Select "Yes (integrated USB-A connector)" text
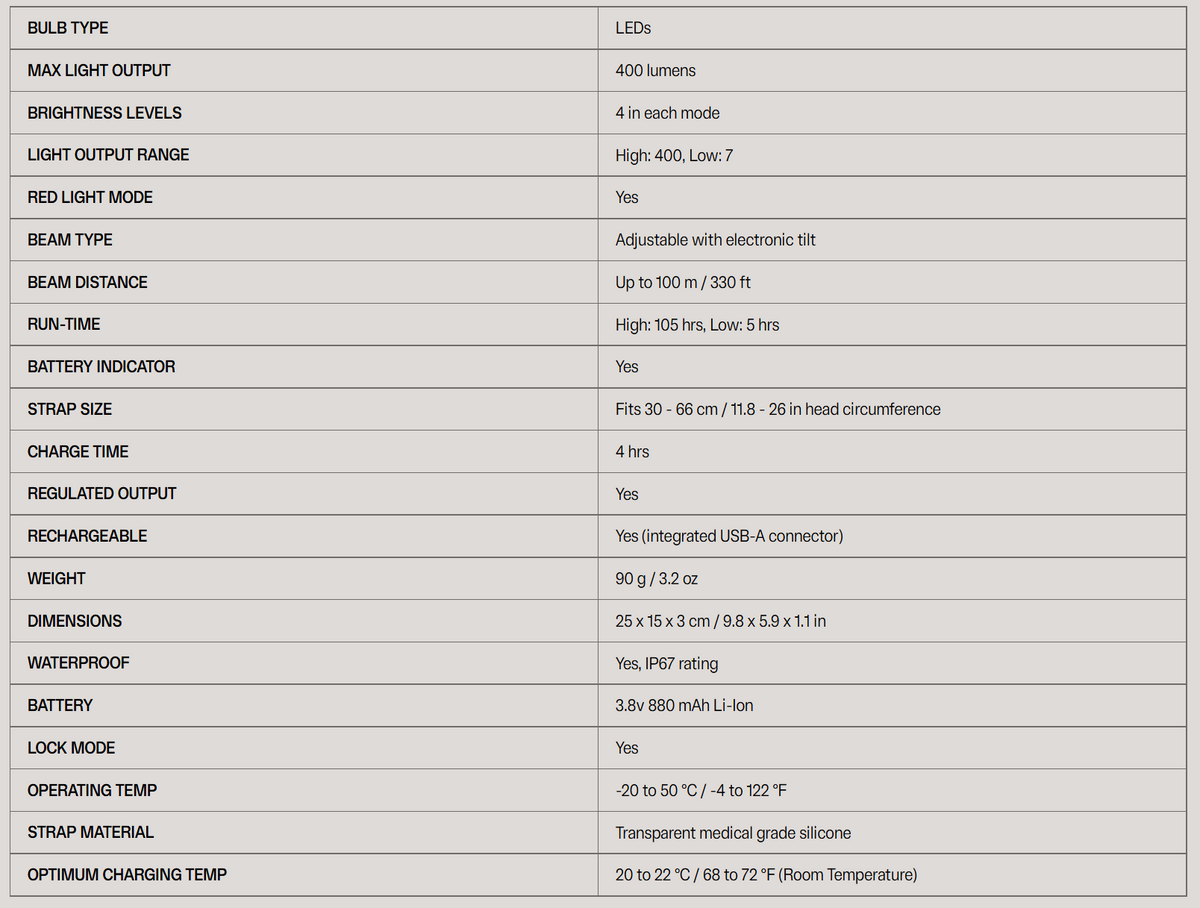 pos(729,536)
